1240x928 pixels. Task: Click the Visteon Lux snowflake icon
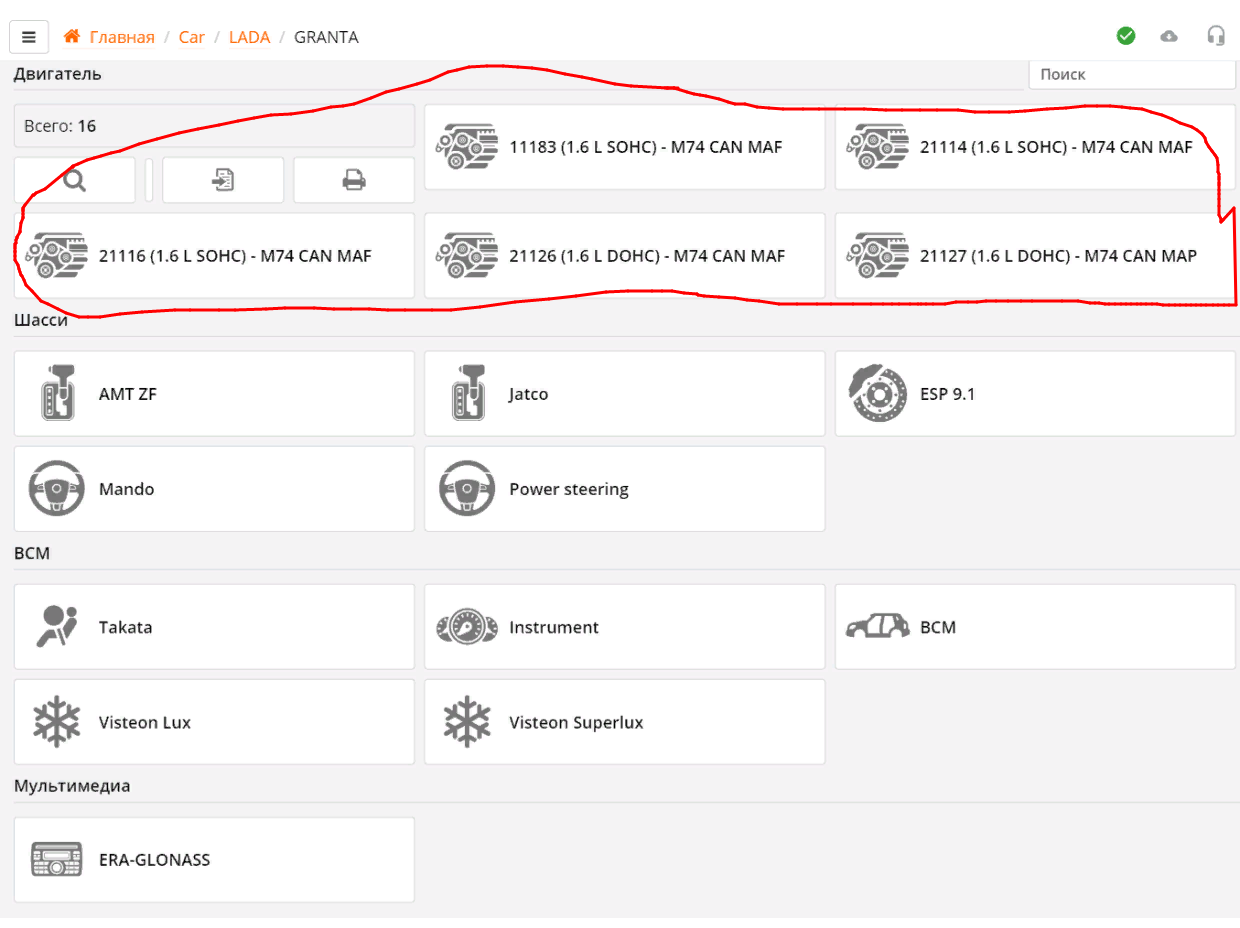click(x=56, y=722)
